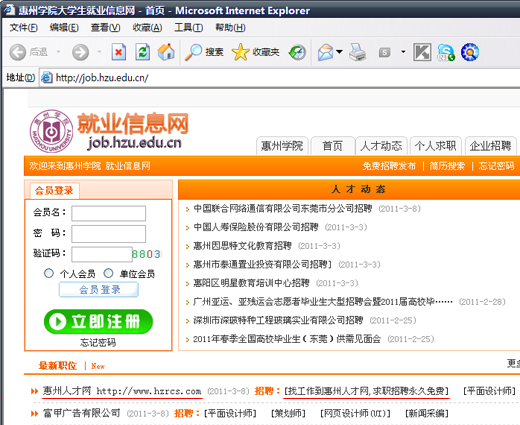Viewport: 520px width, 425px height.
Task: Click the 密码 input field
Action: [109, 234]
